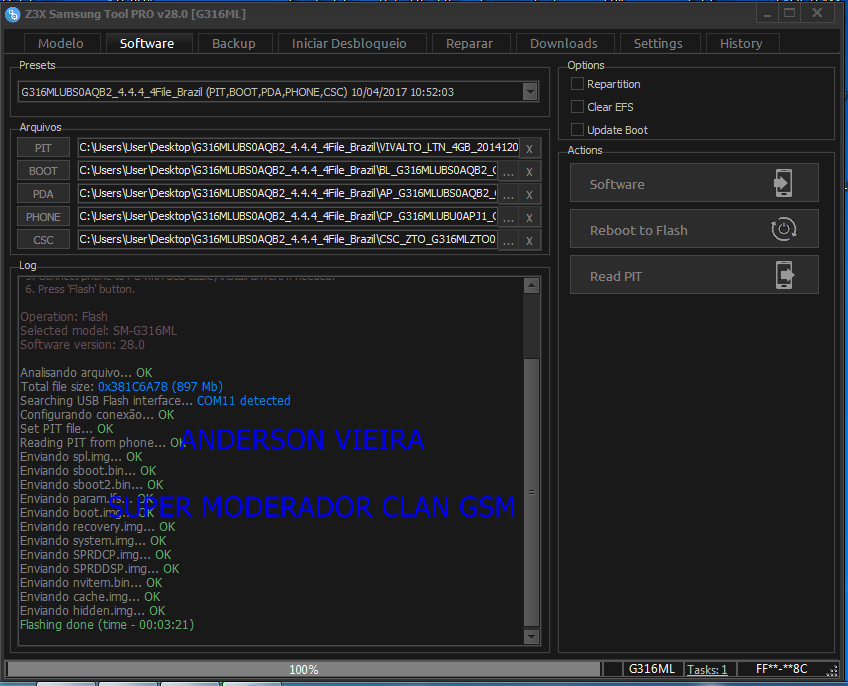This screenshot has height=686, width=848.
Task: Click the BOOT file path field
Action: 288,171
